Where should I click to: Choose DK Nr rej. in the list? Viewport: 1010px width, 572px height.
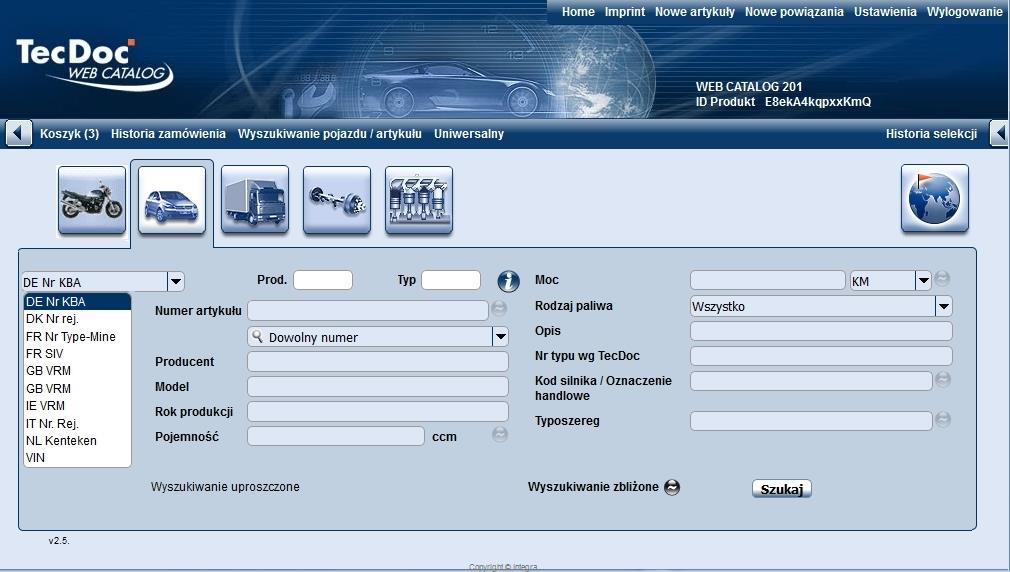(77, 319)
